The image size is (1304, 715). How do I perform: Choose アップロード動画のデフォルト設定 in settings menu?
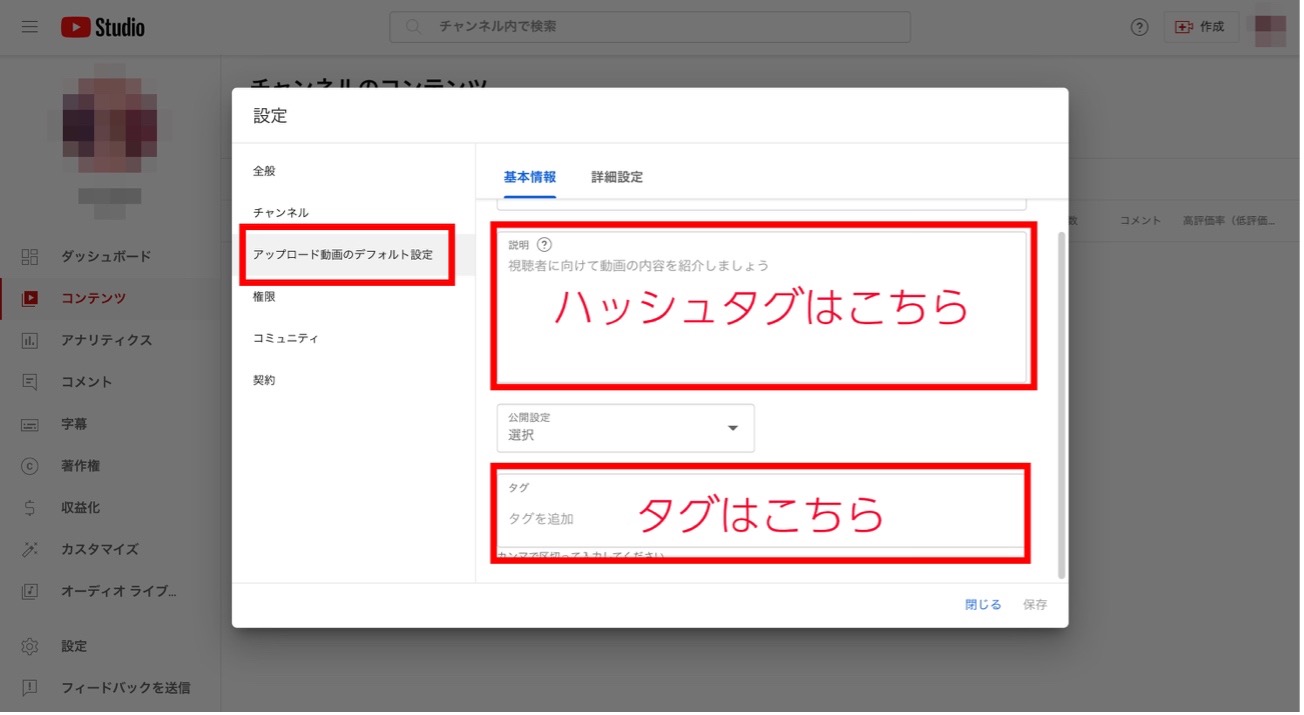click(x=343, y=255)
